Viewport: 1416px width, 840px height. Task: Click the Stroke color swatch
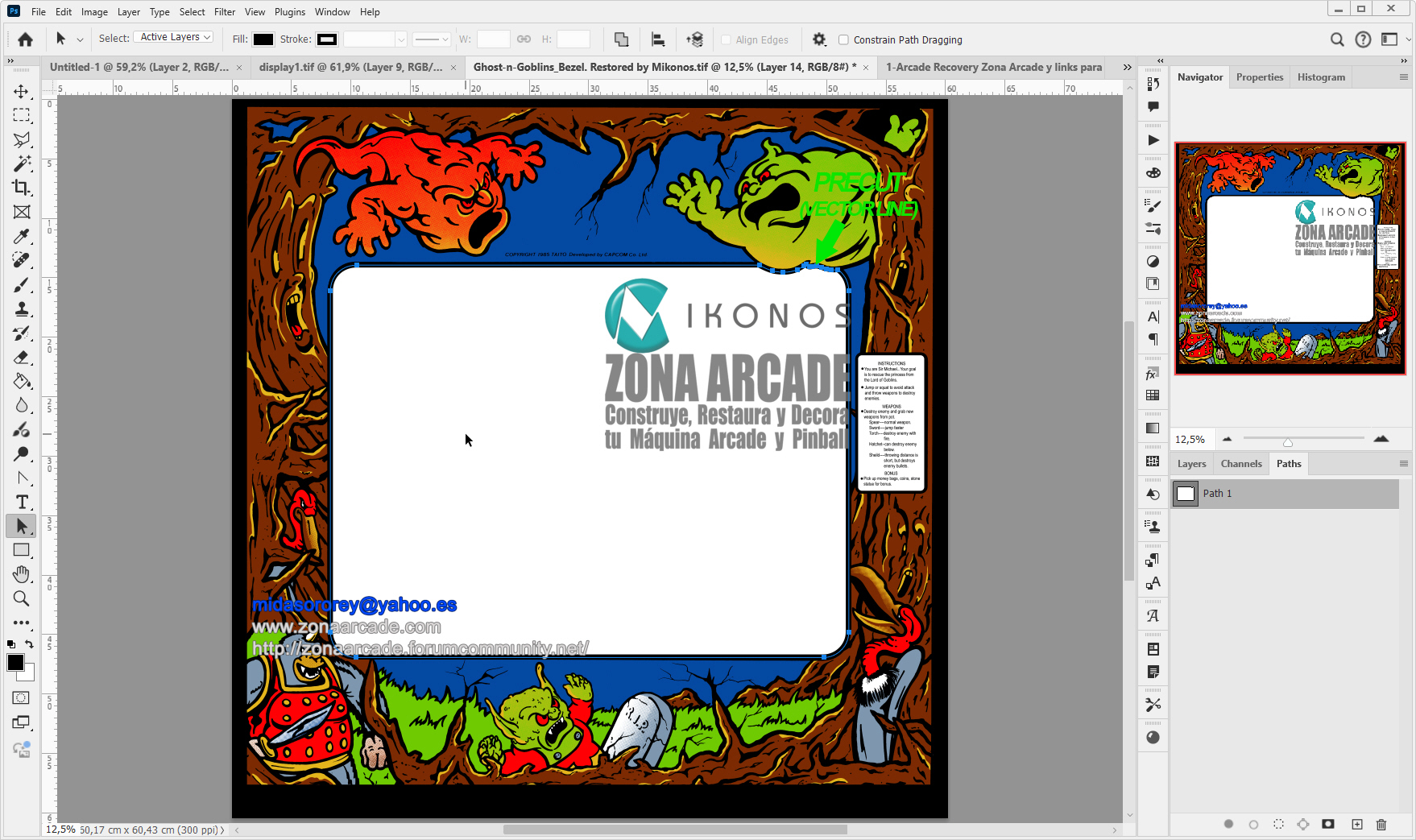[327, 39]
